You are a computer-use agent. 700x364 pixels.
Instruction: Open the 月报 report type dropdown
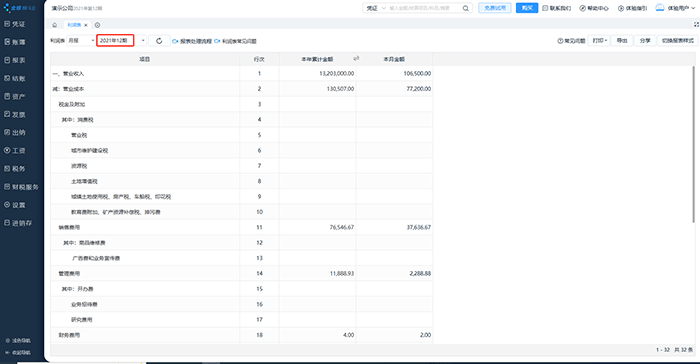pyautogui.click(x=81, y=41)
